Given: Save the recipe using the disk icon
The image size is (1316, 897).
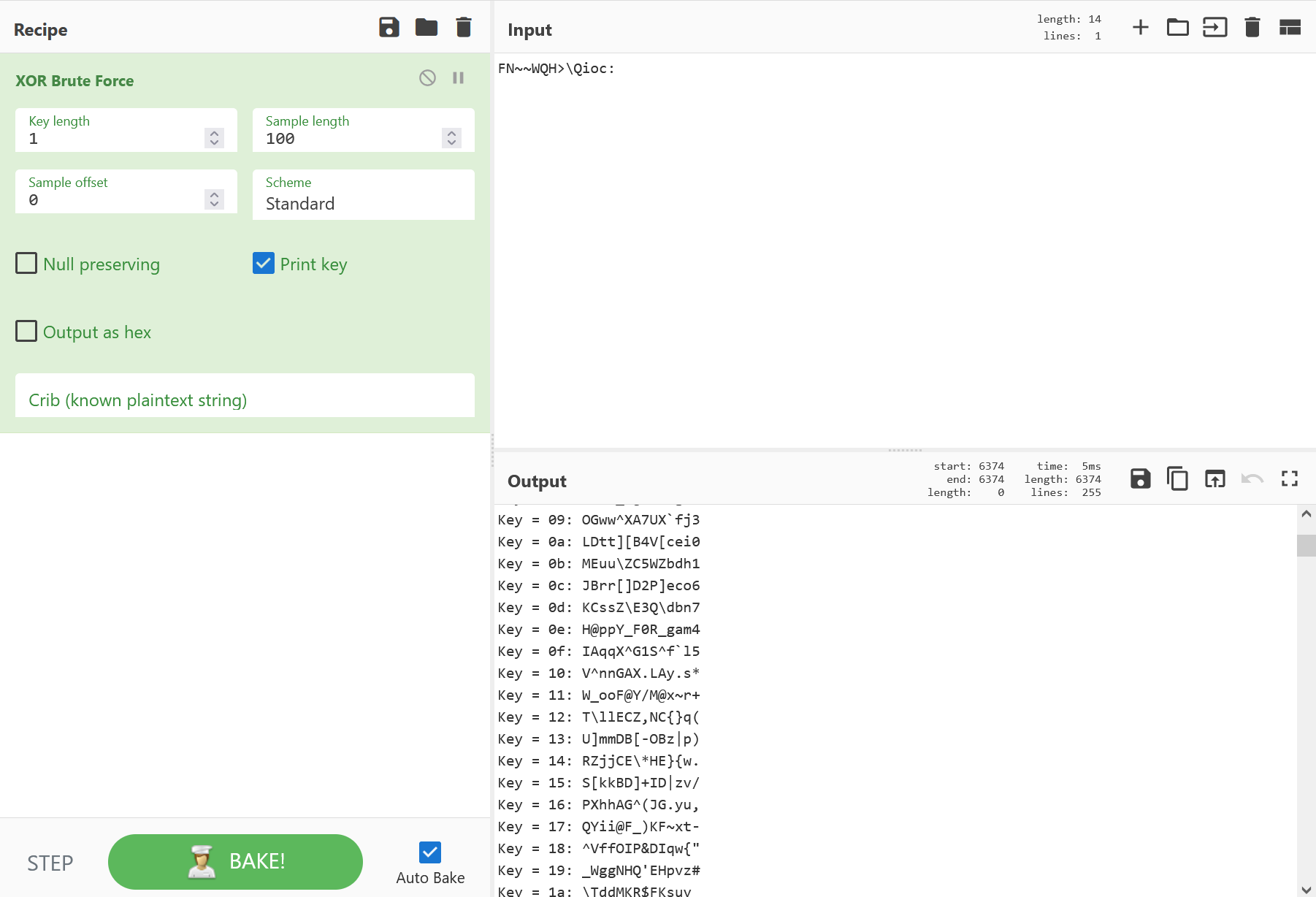Looking at the screenshot, I should (389, 28).
